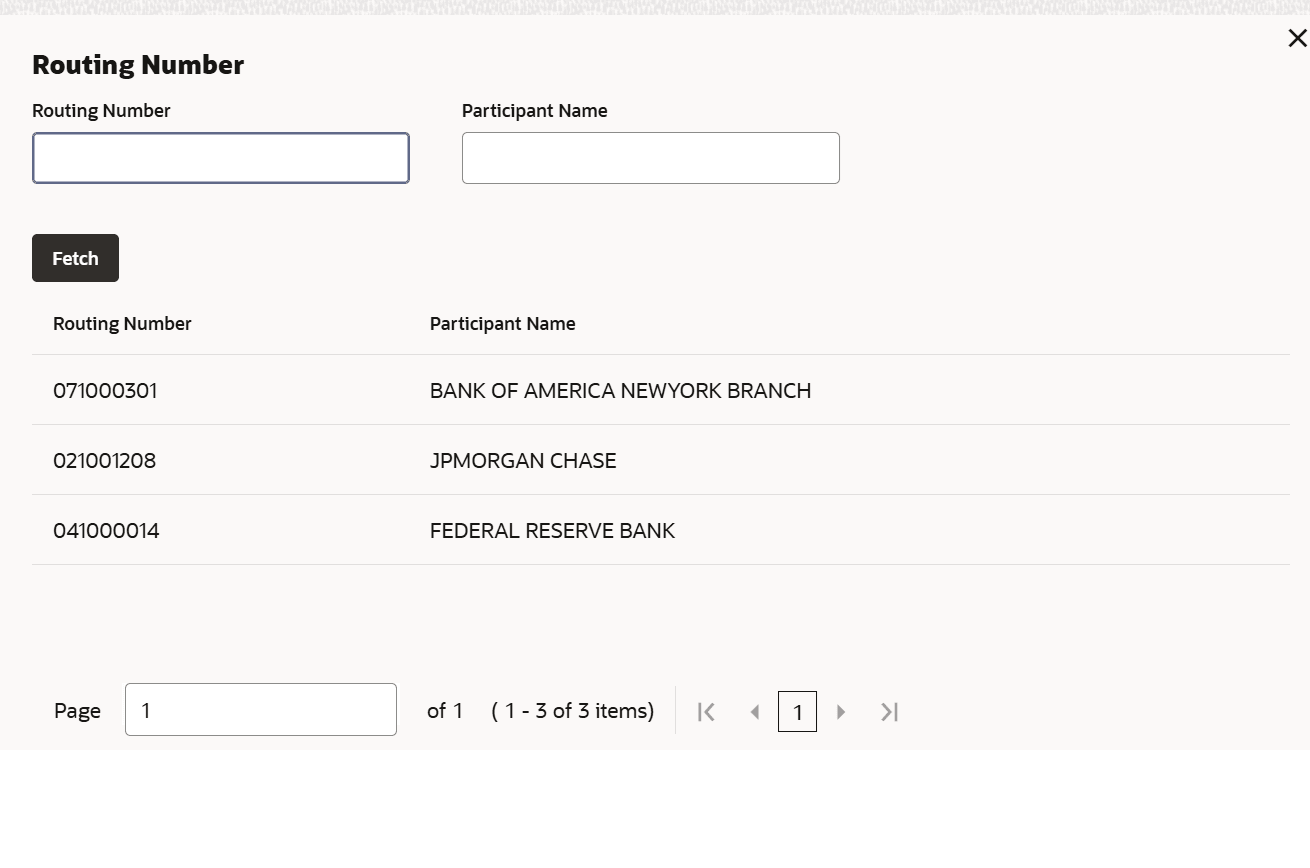The width and height of the screenshot is (1310, 868).
Task: Go to previous page arrow
Action: coord(755,712)
